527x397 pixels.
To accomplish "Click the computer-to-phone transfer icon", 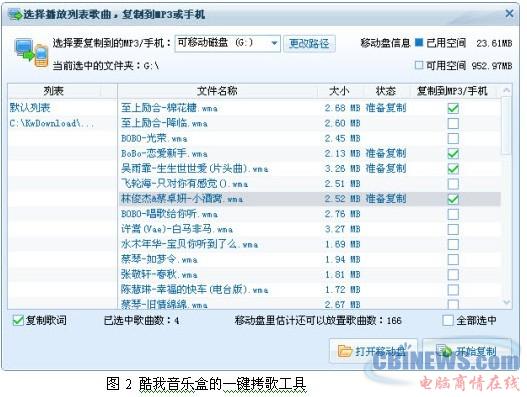I will (x=31, y=54).
